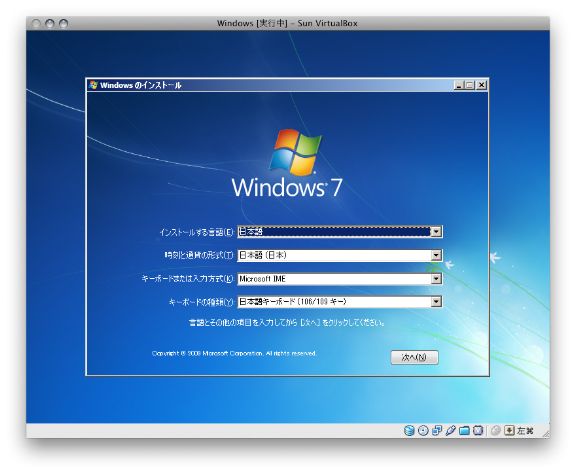Click the 'キーボードの種類(Y)' label
Viewport: 576px width, 474px height.
click(x=201, y=302)
